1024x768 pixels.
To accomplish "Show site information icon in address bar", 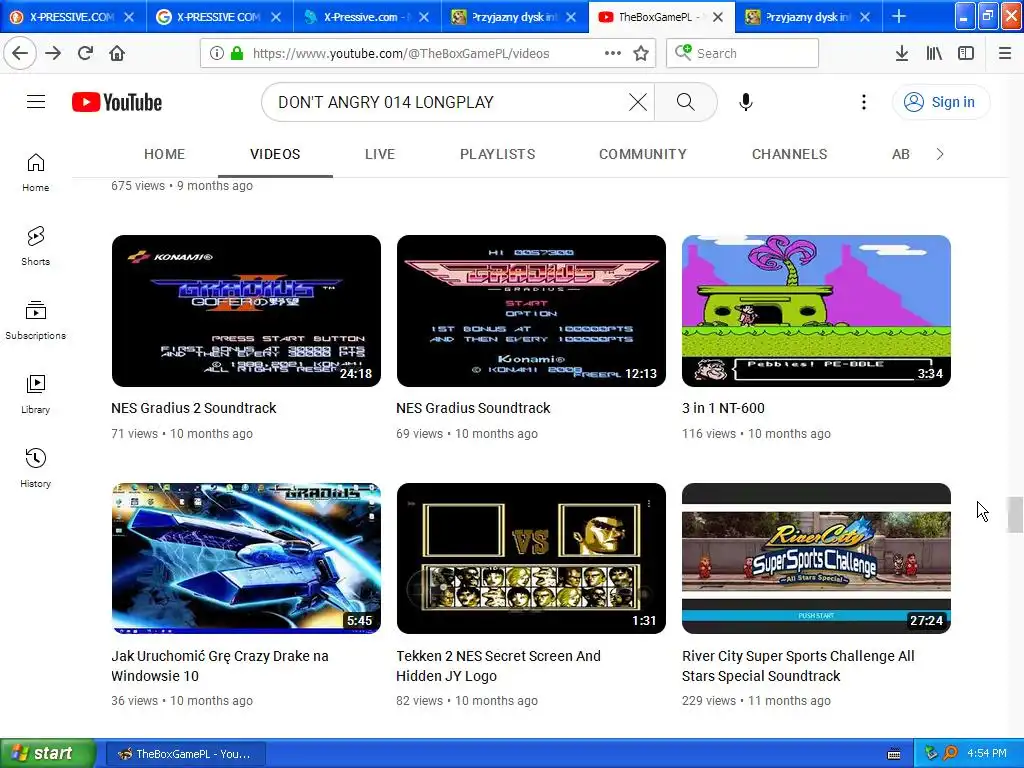I will (217, 54).
